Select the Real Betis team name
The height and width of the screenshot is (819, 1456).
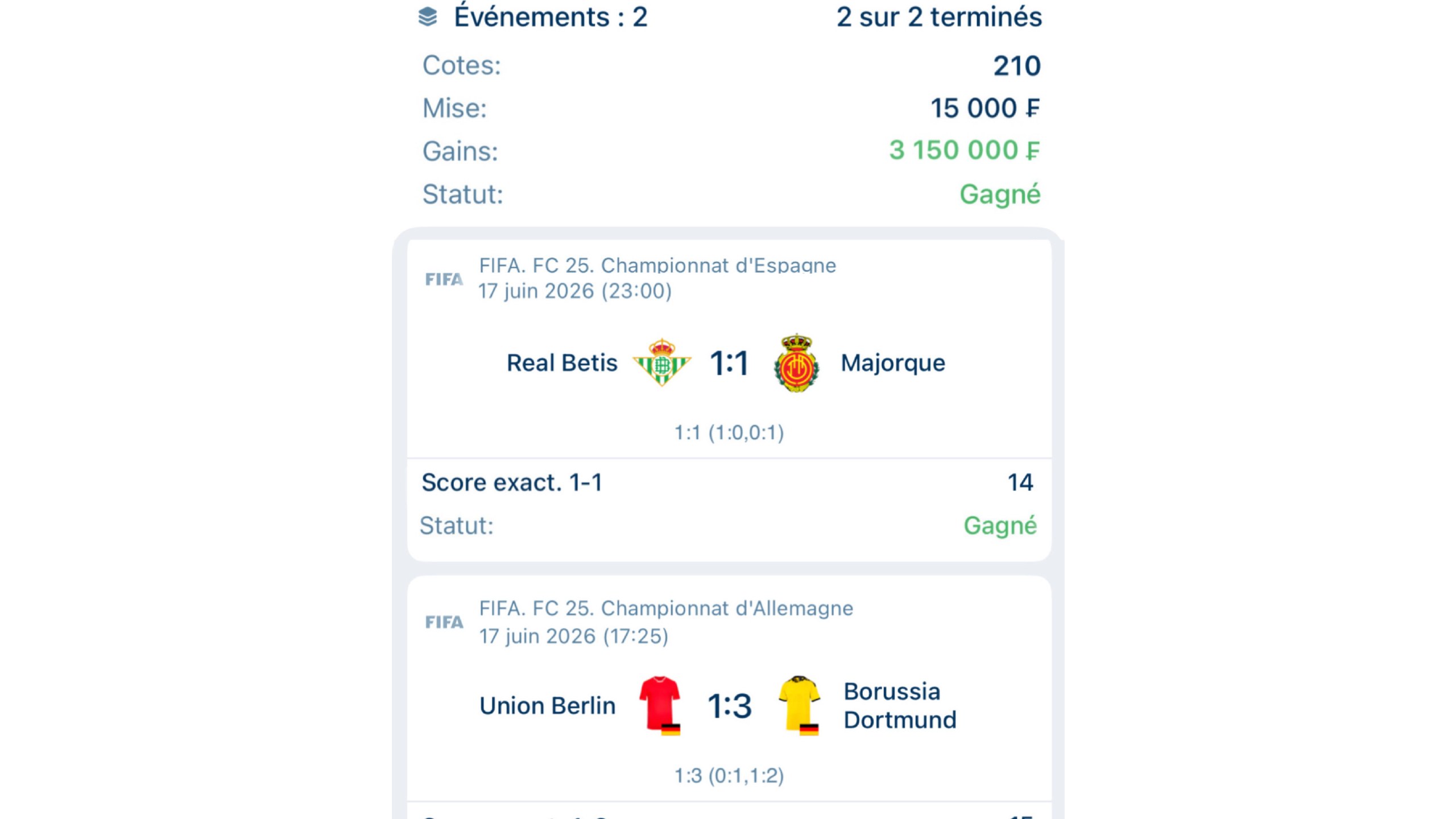(562, 363)
